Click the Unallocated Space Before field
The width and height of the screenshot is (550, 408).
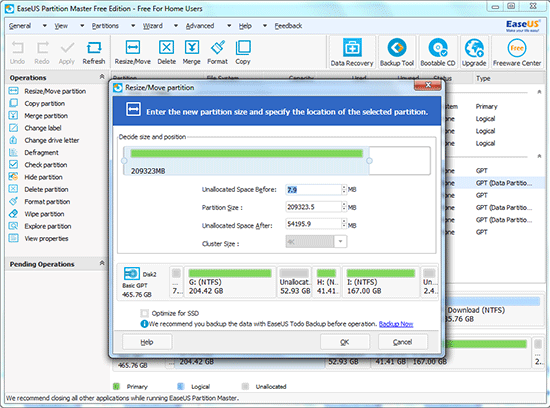[x=313, y=190]
